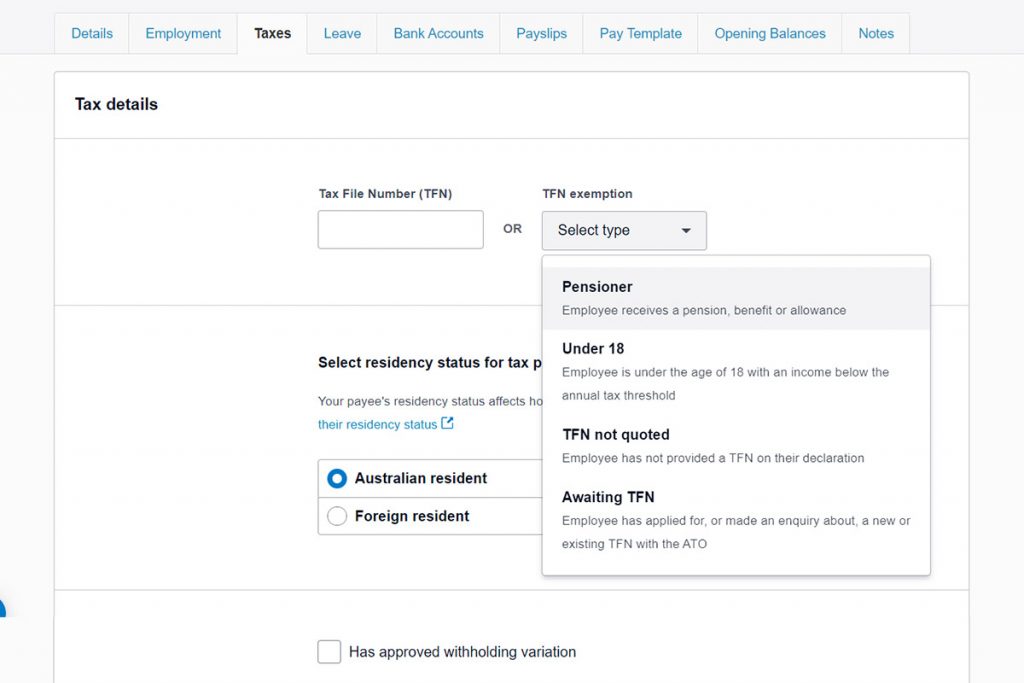Viewport: 1024px width, 683px height.
Task: Enable Has approved withholding variation
Action: coord(330,651)
